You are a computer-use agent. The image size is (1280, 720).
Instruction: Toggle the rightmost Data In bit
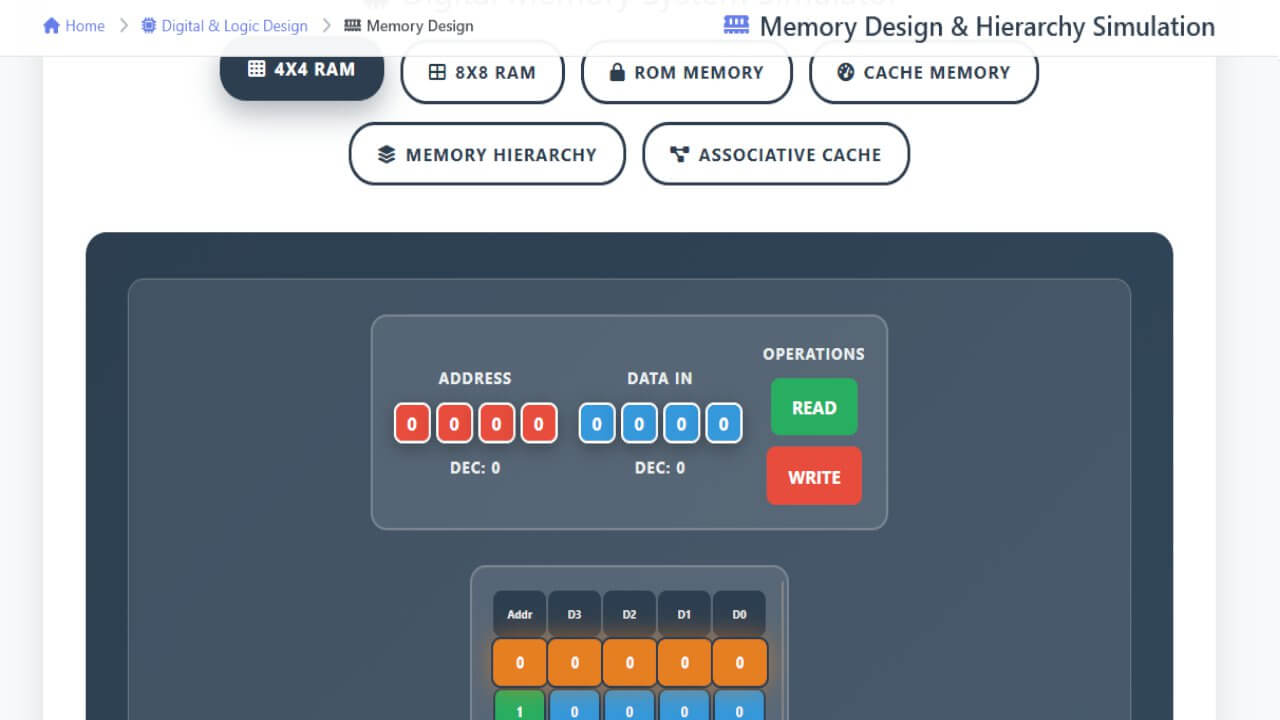tap(723, 422)
